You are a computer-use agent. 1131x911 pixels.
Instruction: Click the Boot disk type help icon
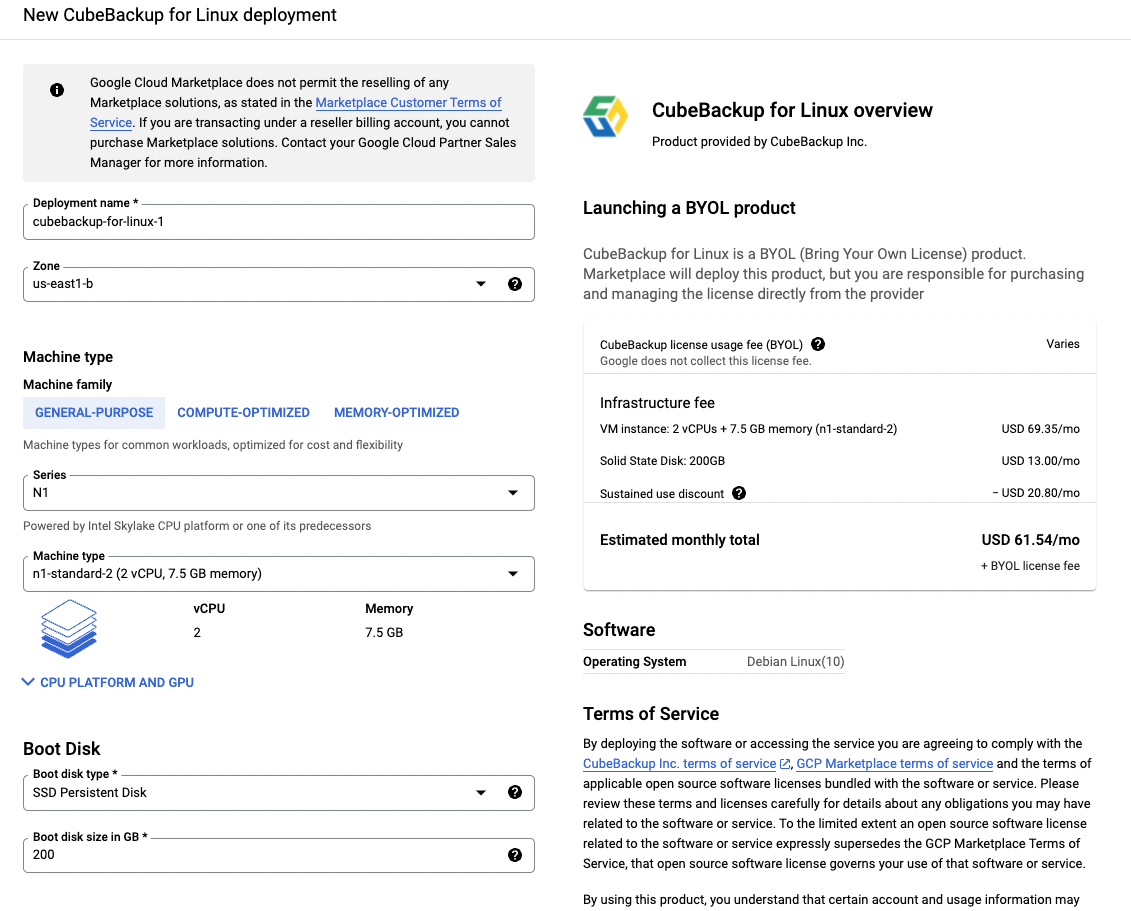[x=514, y=792]
